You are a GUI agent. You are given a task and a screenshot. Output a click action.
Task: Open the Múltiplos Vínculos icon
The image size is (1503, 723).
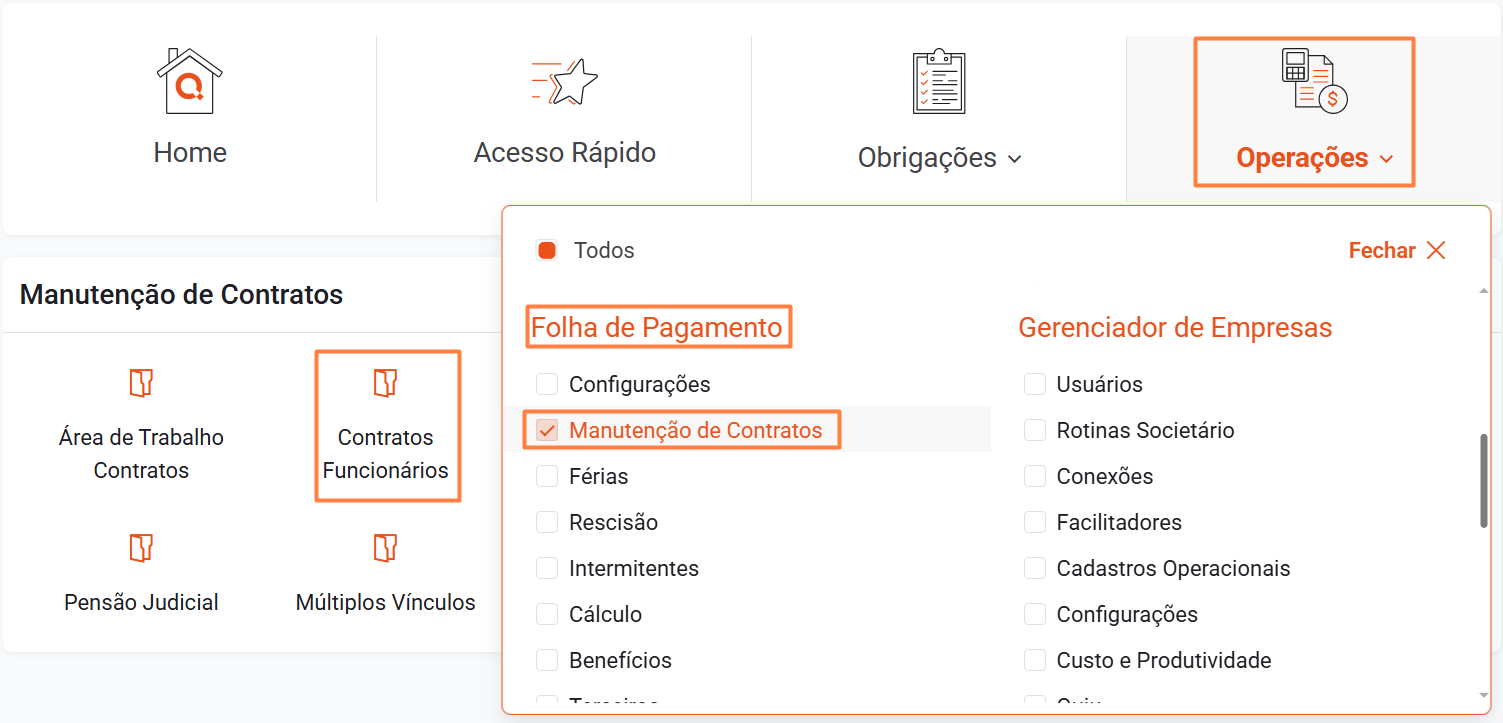tap(386, 548)
